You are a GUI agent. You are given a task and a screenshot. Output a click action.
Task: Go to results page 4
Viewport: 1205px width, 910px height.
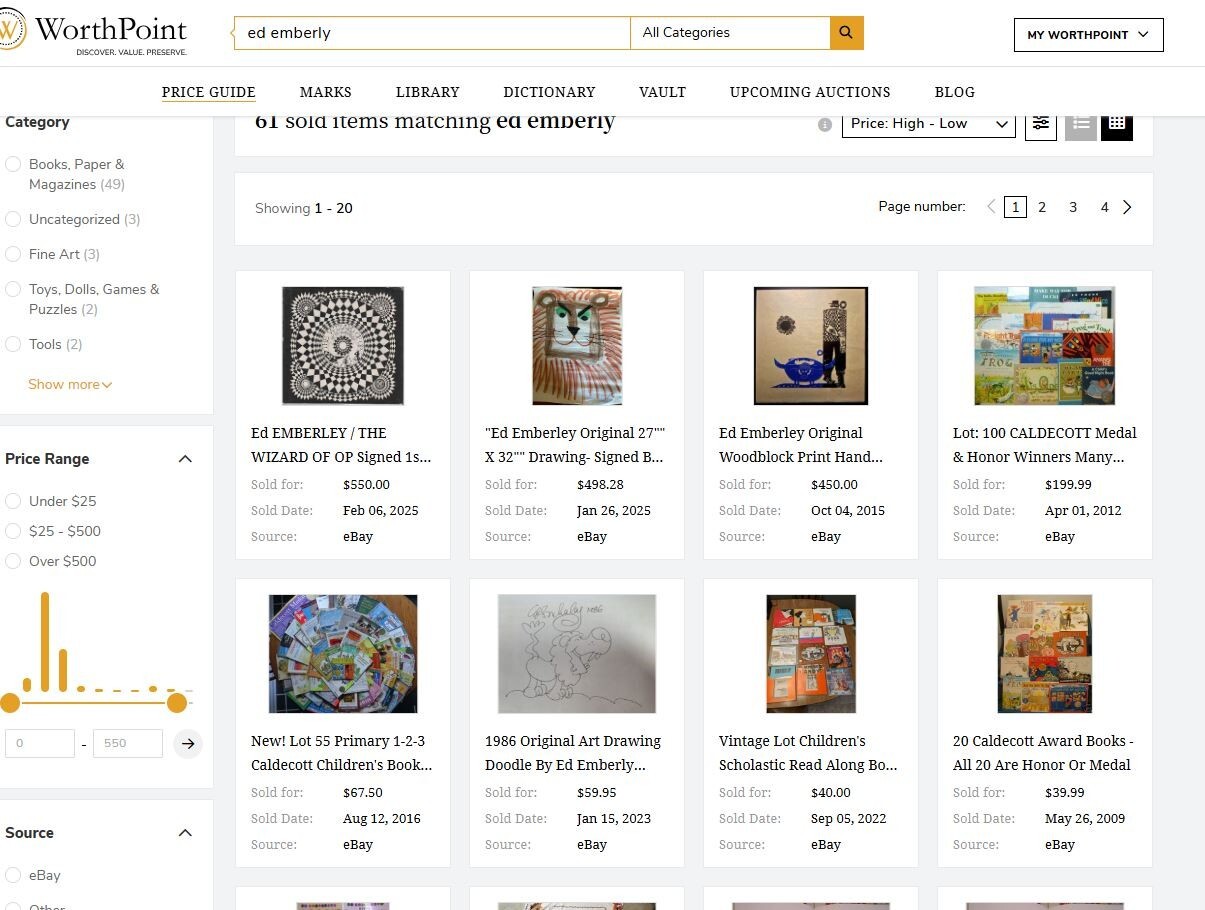tap(1105, 207)
